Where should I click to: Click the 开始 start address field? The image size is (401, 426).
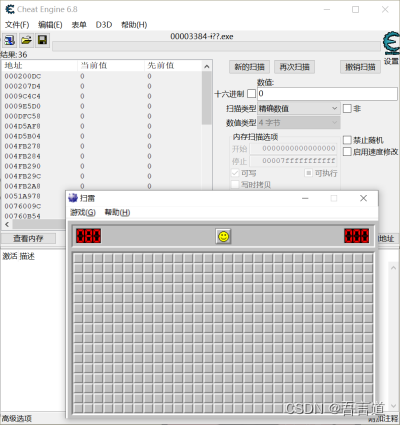[293, 148]
